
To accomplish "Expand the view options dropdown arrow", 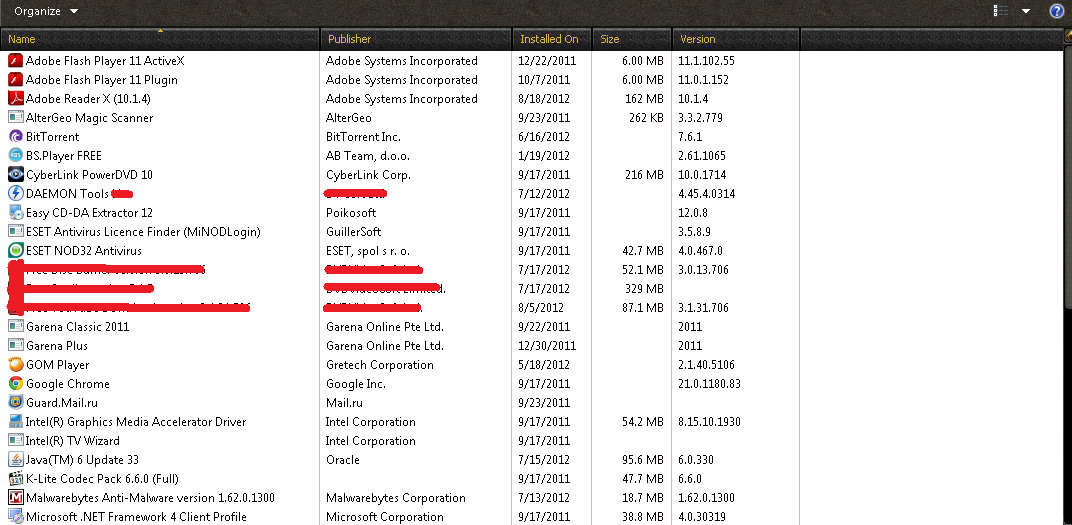I will tap(1026, 11).
